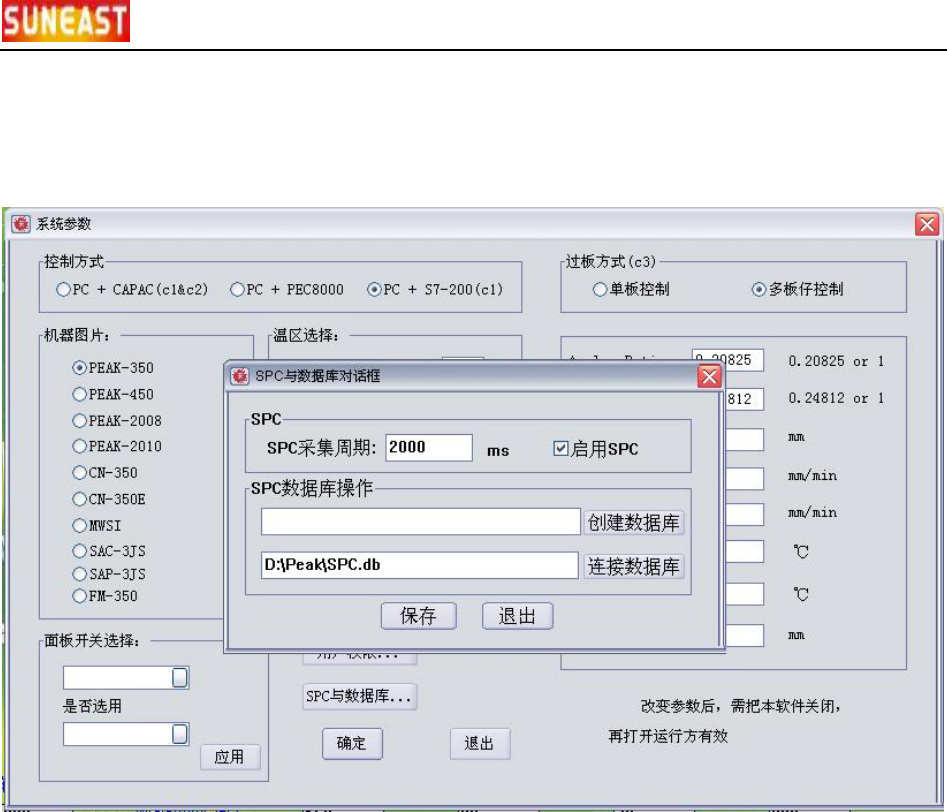Click the field showing 0.20825
The height and width of the screenshot is (812, 947).
[727, 360]
